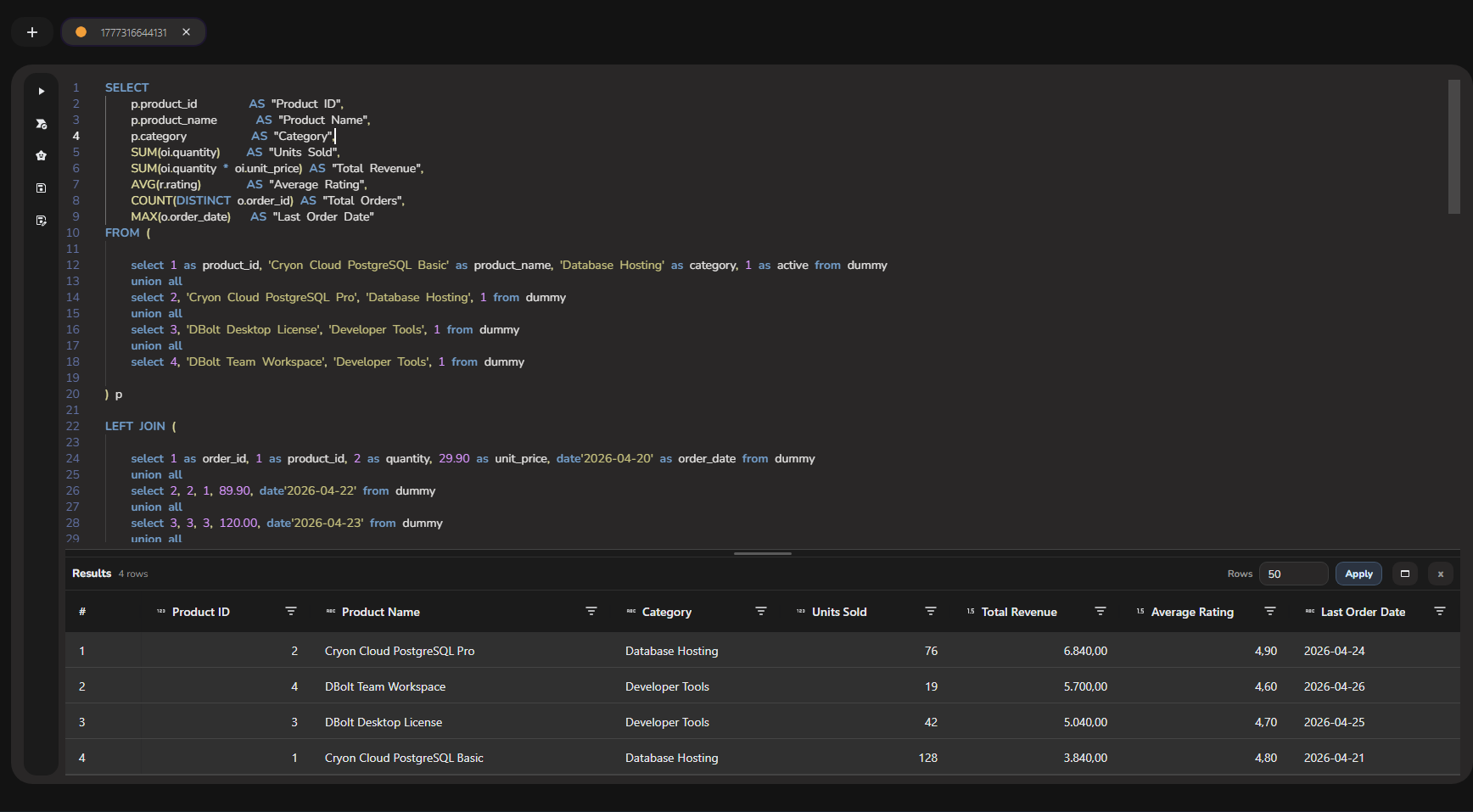Click 'AVG(r.rating)' on line 7
Screen dimensions: 1473x812
[166, 184]
